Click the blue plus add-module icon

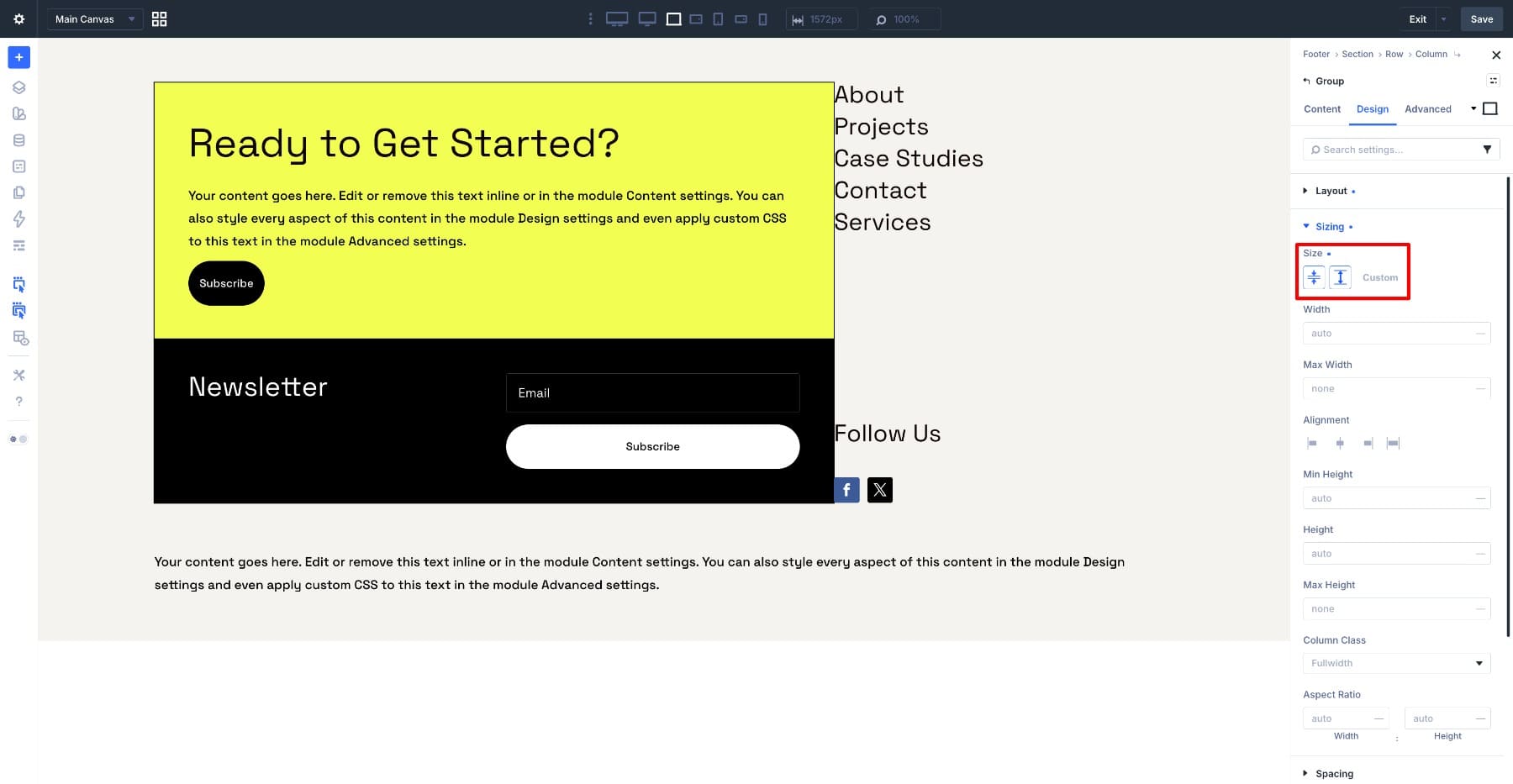(18, 57)
